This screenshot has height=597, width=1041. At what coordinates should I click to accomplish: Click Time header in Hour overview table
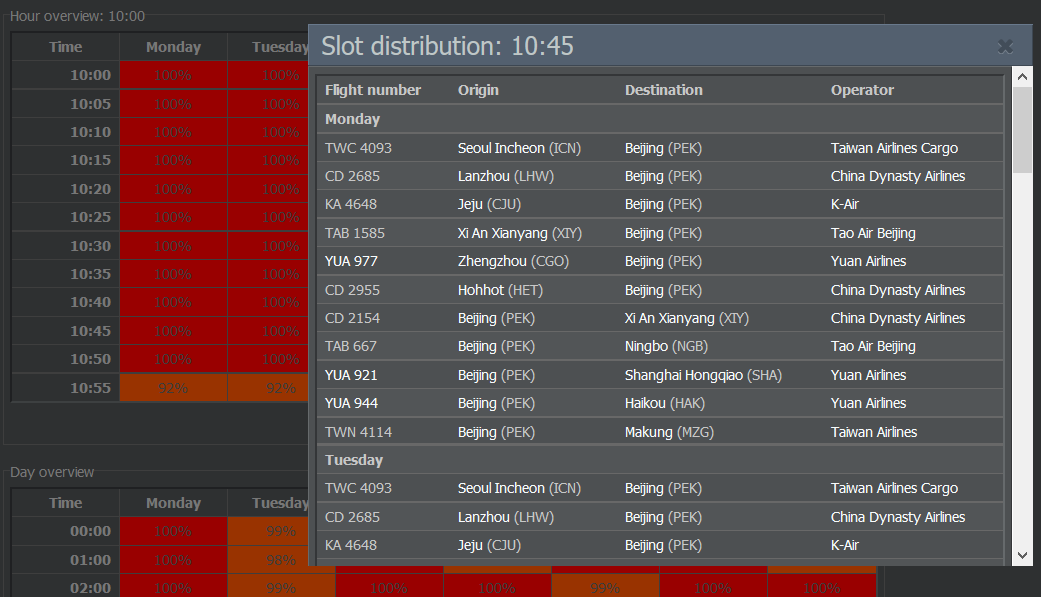[66, 47]
